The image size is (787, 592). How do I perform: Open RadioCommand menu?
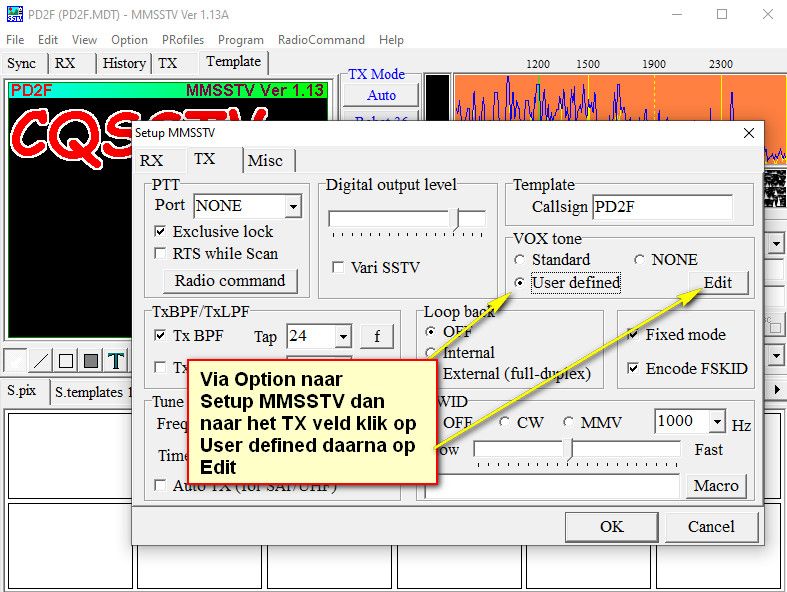coord(321,40)
